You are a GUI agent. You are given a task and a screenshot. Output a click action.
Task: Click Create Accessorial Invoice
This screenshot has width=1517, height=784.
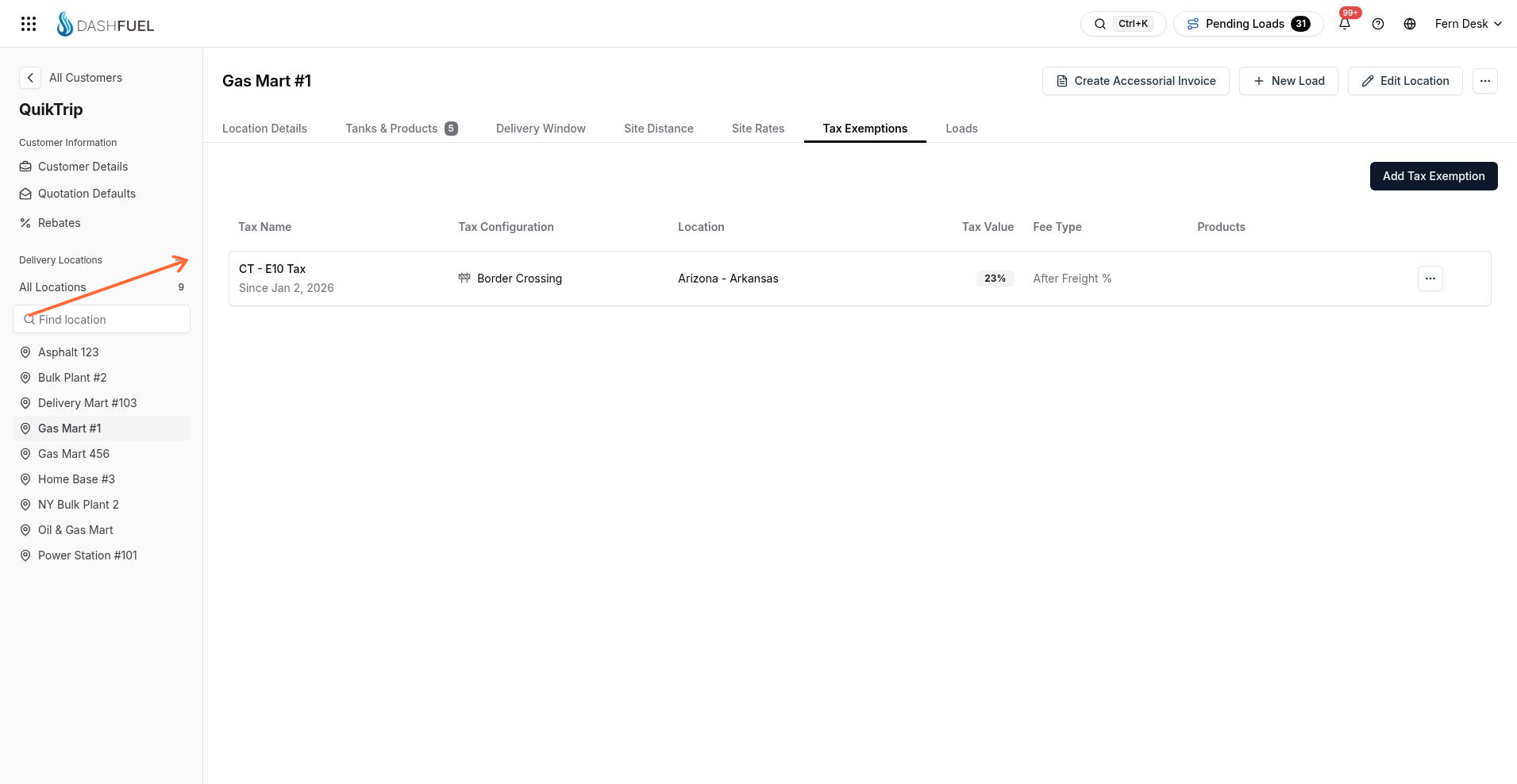pyautogui.click(x=1136, y=81)
